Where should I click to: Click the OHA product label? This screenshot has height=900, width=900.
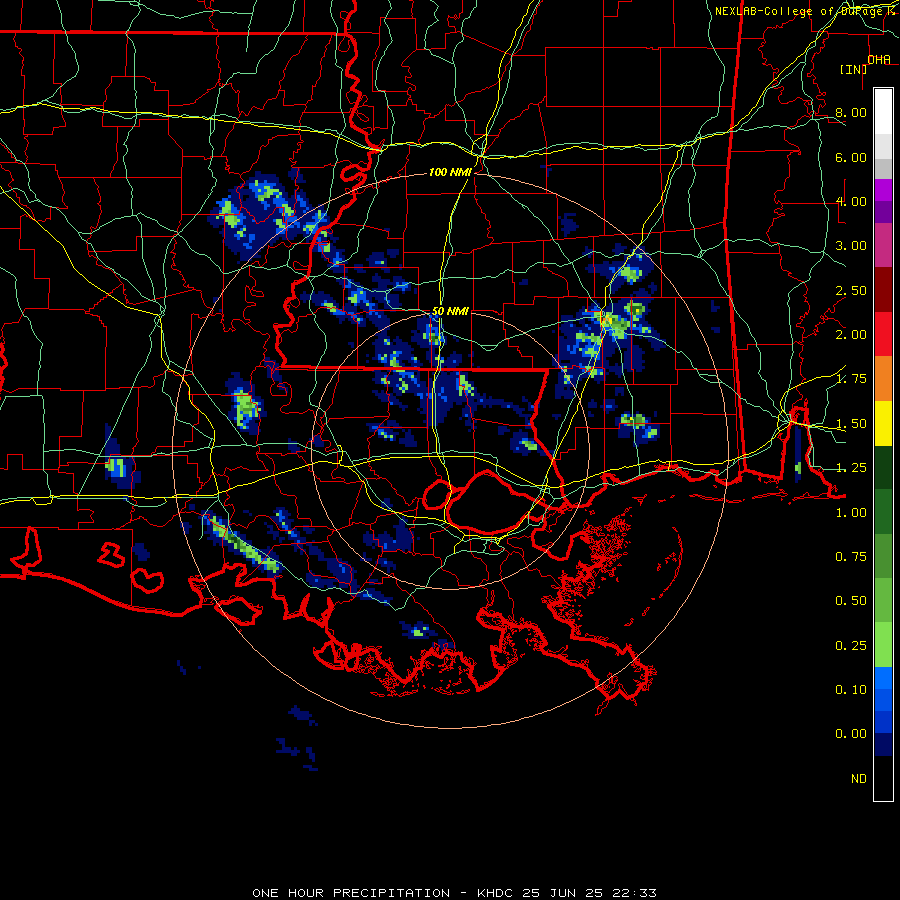pos(879,60)
